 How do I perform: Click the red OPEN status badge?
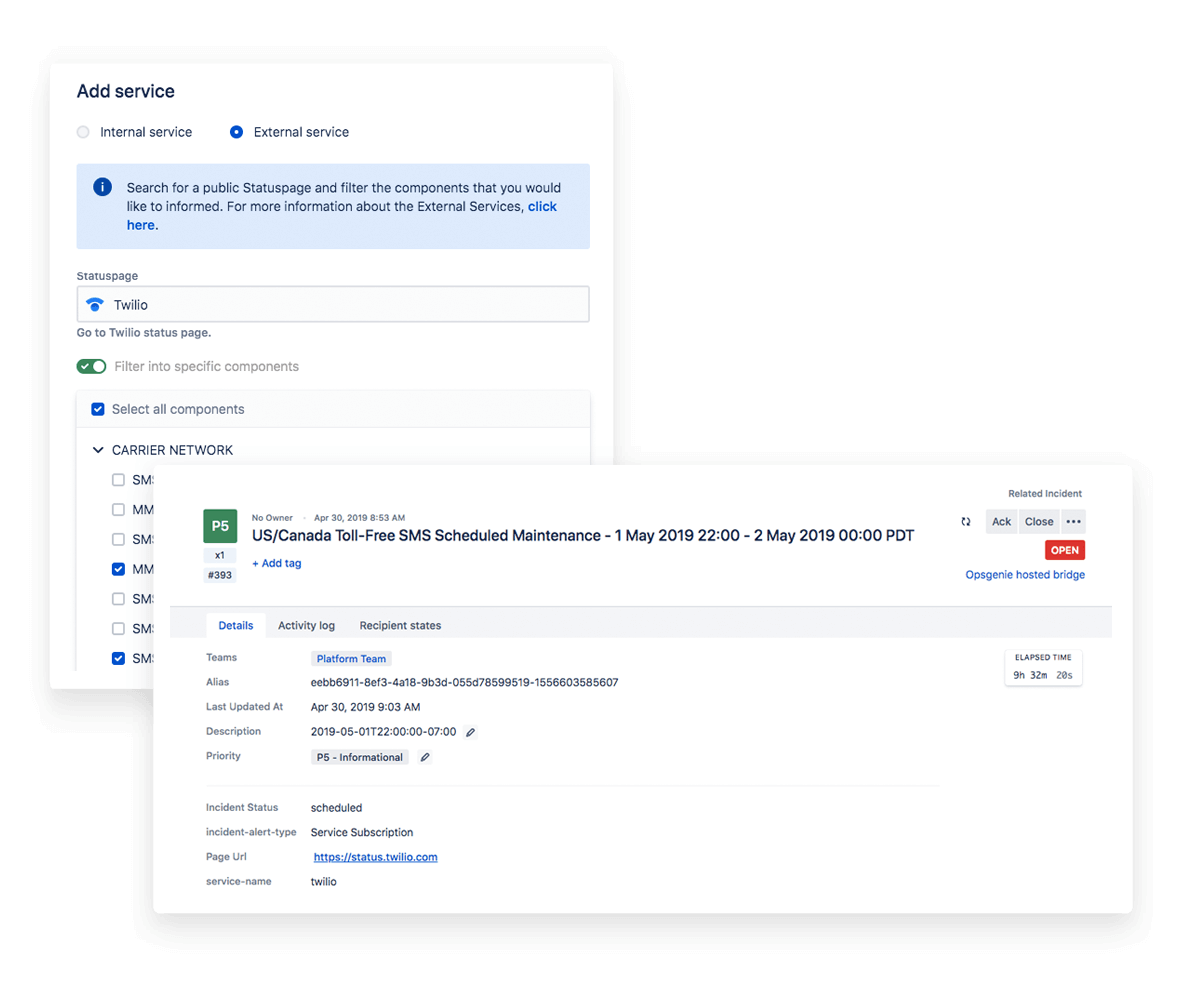coord(1064,549)
